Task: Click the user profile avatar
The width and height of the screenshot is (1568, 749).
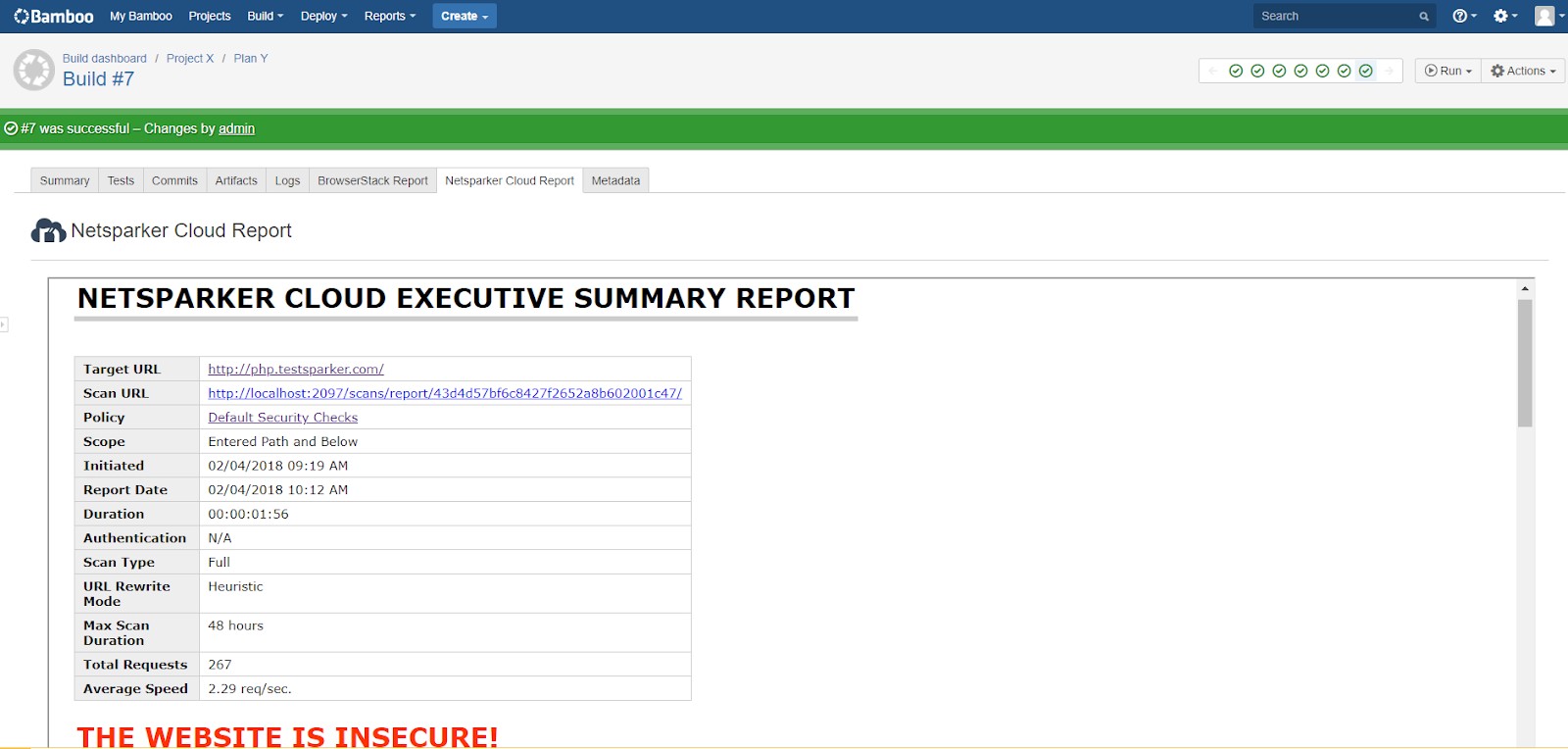Action: click(x=1545, y=16)
